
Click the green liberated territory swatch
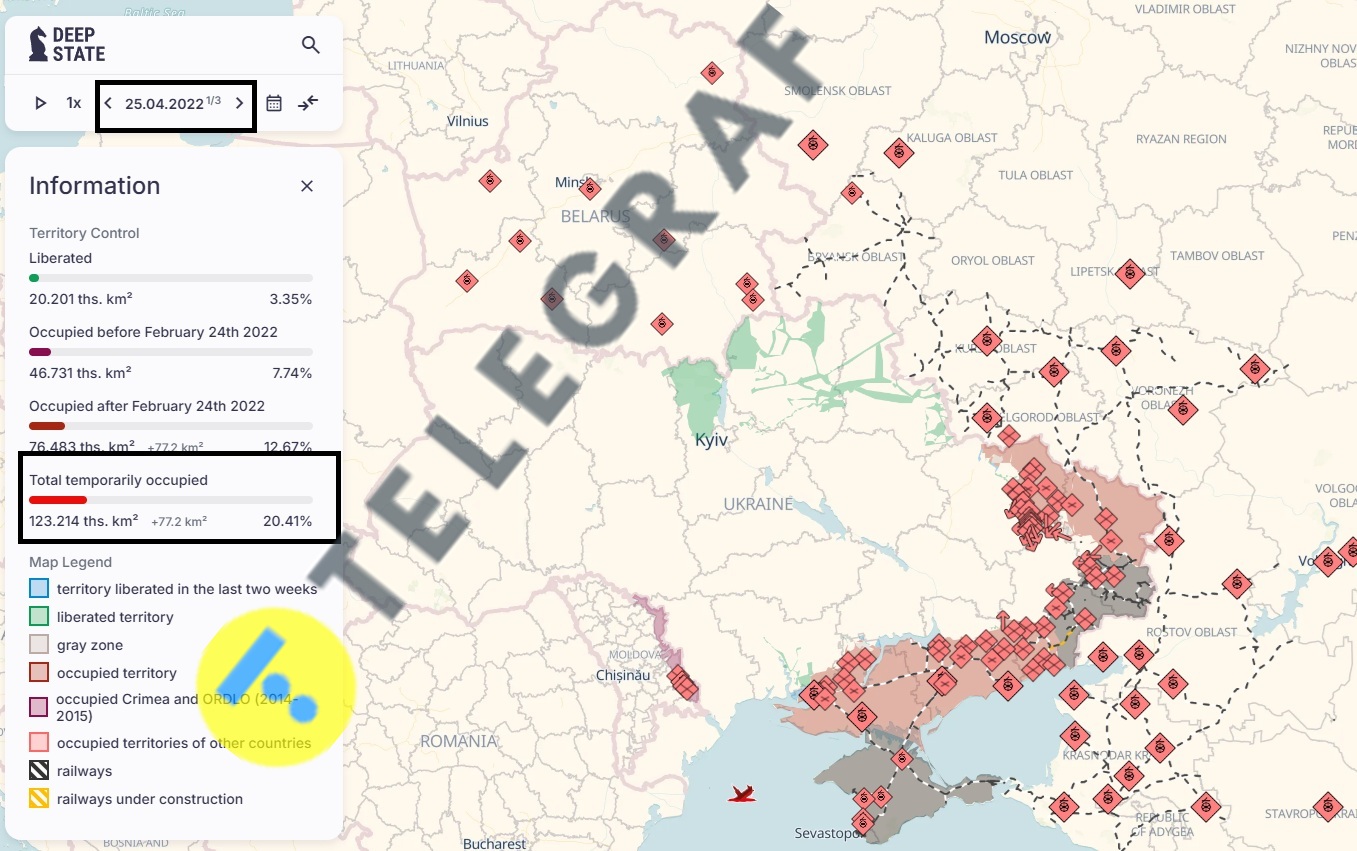[x=39, y=617]
